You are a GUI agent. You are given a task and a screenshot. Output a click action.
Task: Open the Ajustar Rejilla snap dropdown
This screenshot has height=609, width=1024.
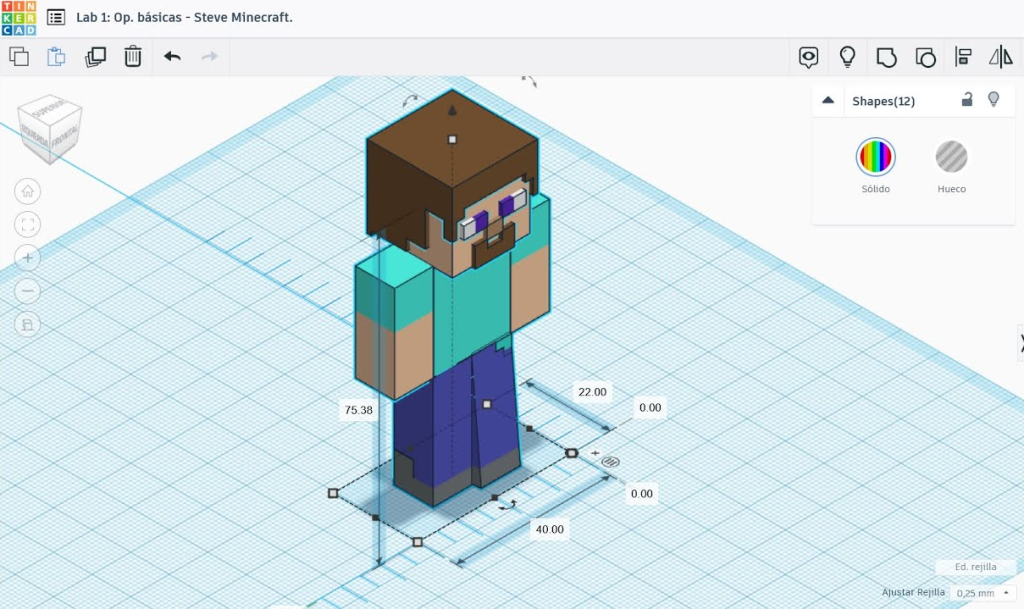tap(983, 593)
